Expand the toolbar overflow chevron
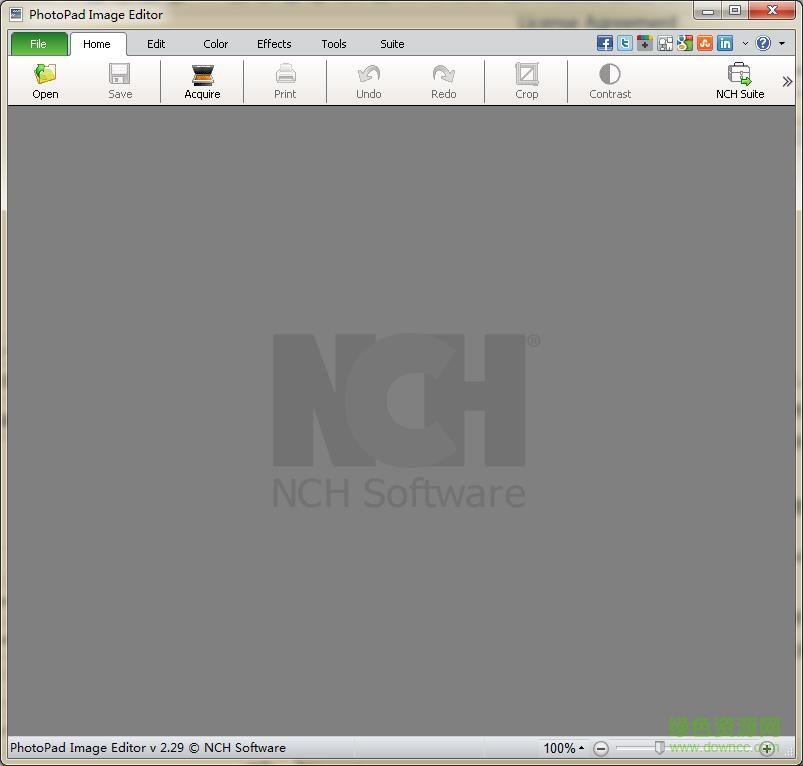803x766 pixels. click(x=787, y=82)
